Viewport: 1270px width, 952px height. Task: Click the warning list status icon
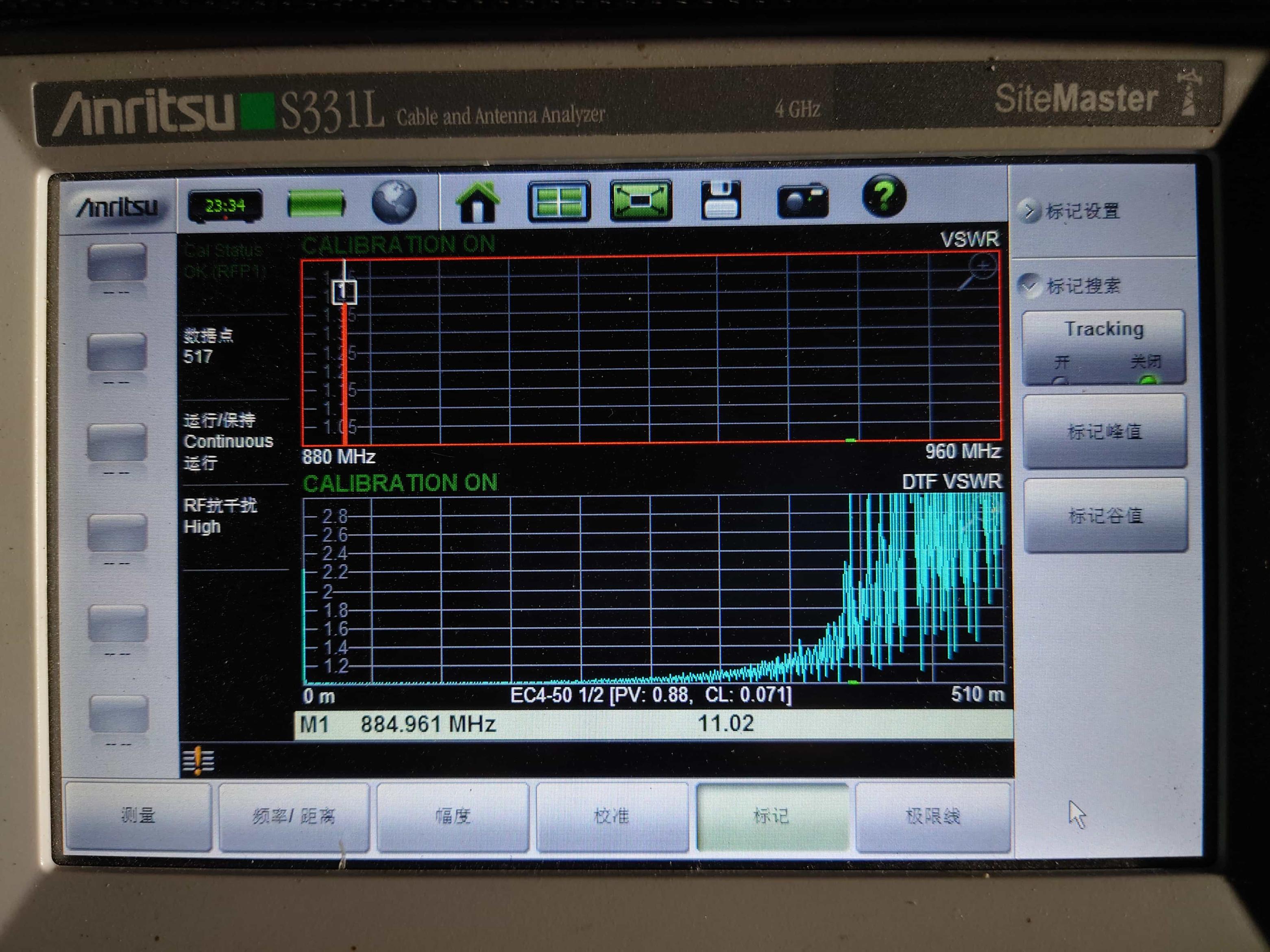pos(198,761)
